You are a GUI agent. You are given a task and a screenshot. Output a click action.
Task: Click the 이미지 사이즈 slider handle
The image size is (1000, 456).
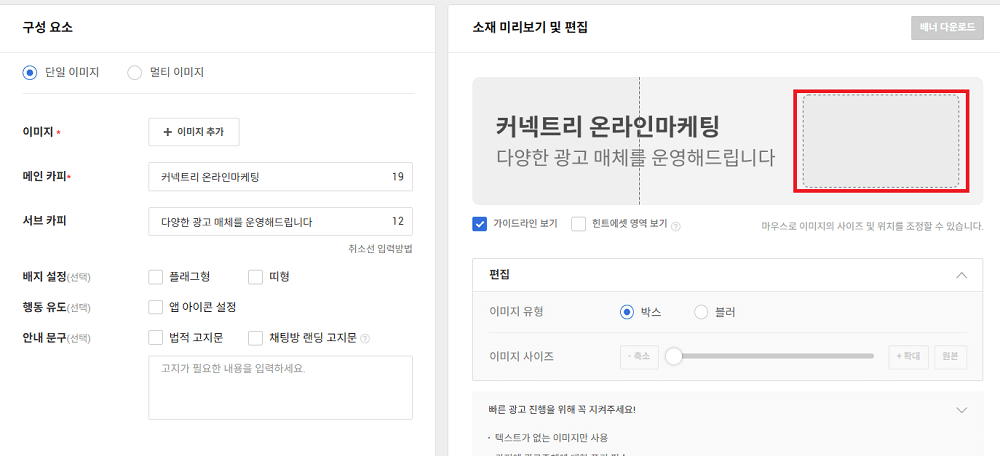pos(674,357)
